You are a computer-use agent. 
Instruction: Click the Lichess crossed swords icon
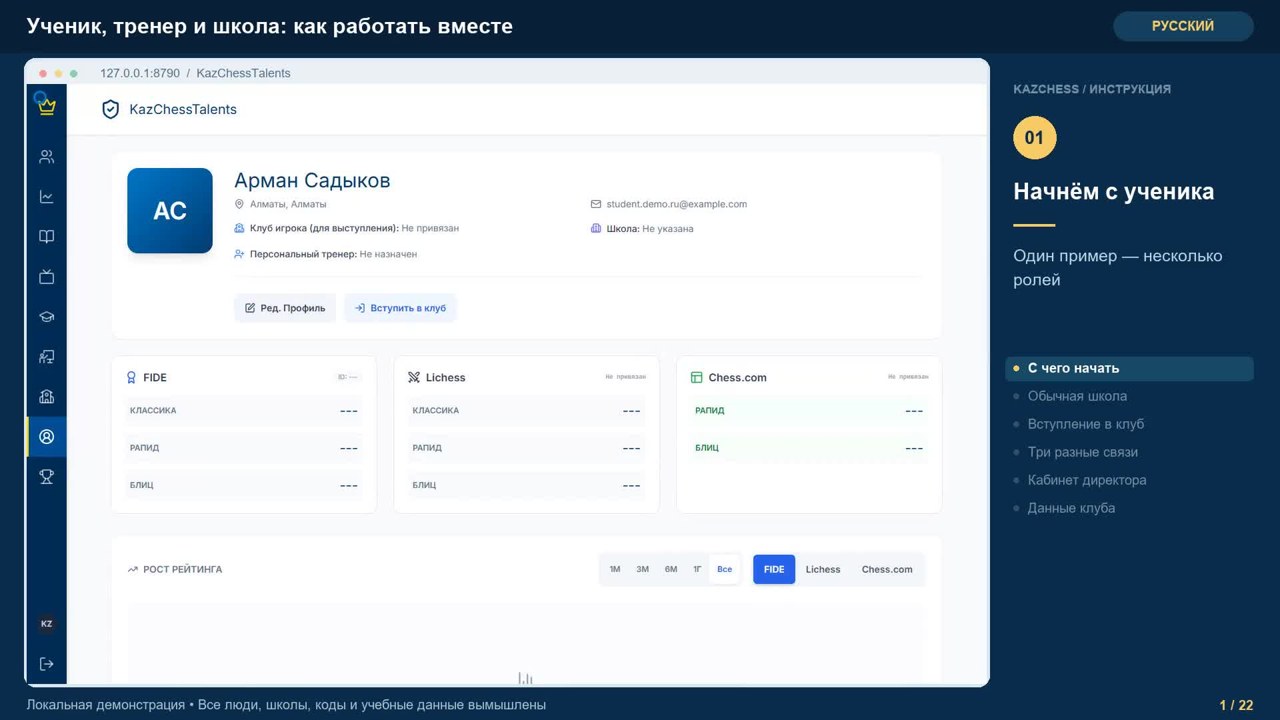(x=414, y=378)
